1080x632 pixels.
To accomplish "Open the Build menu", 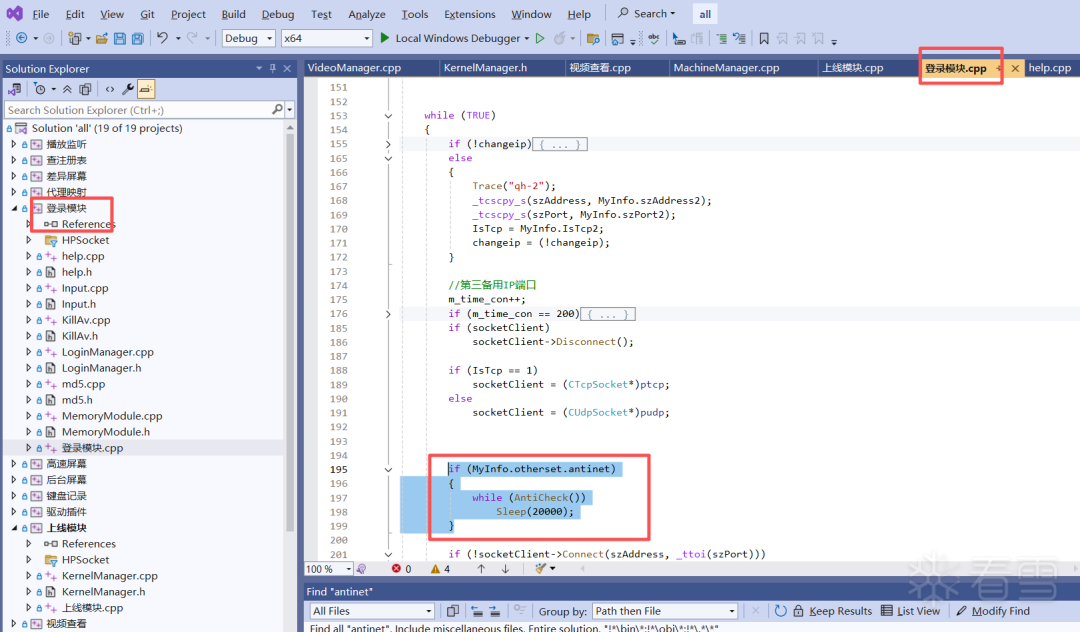I will tap(233, 14).
